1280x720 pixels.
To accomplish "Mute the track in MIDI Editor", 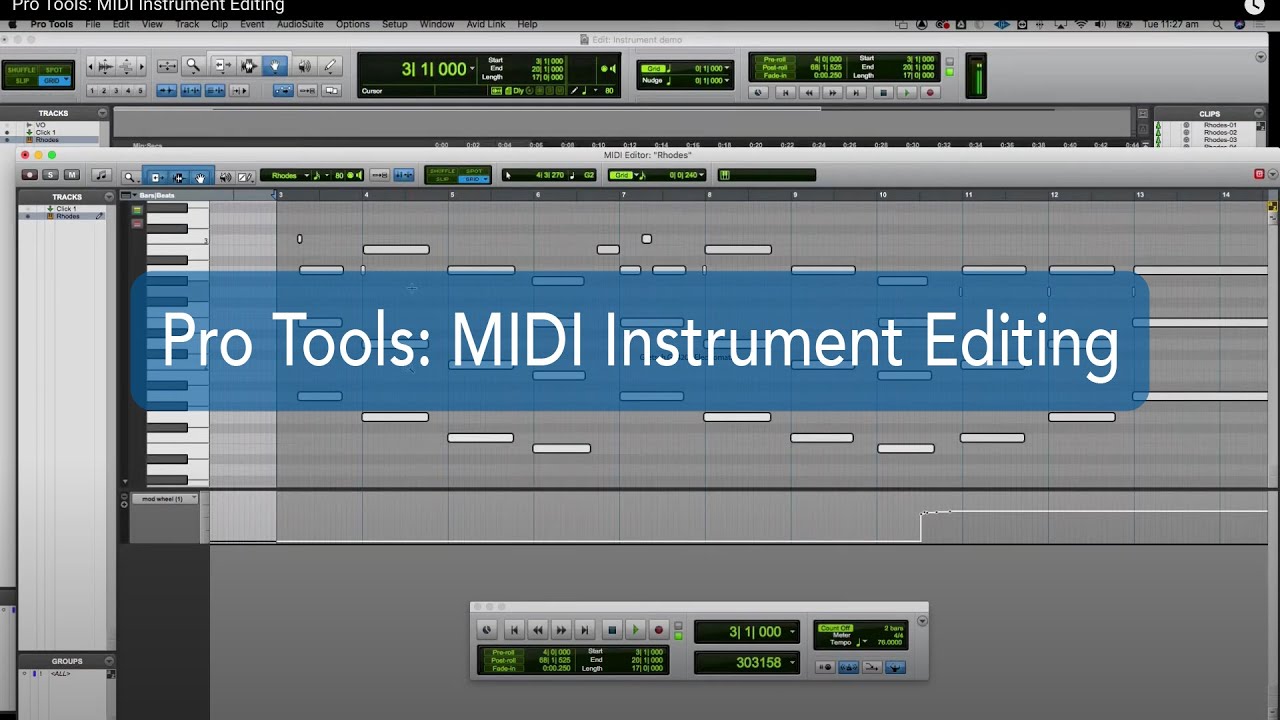I will coord(70,175).
